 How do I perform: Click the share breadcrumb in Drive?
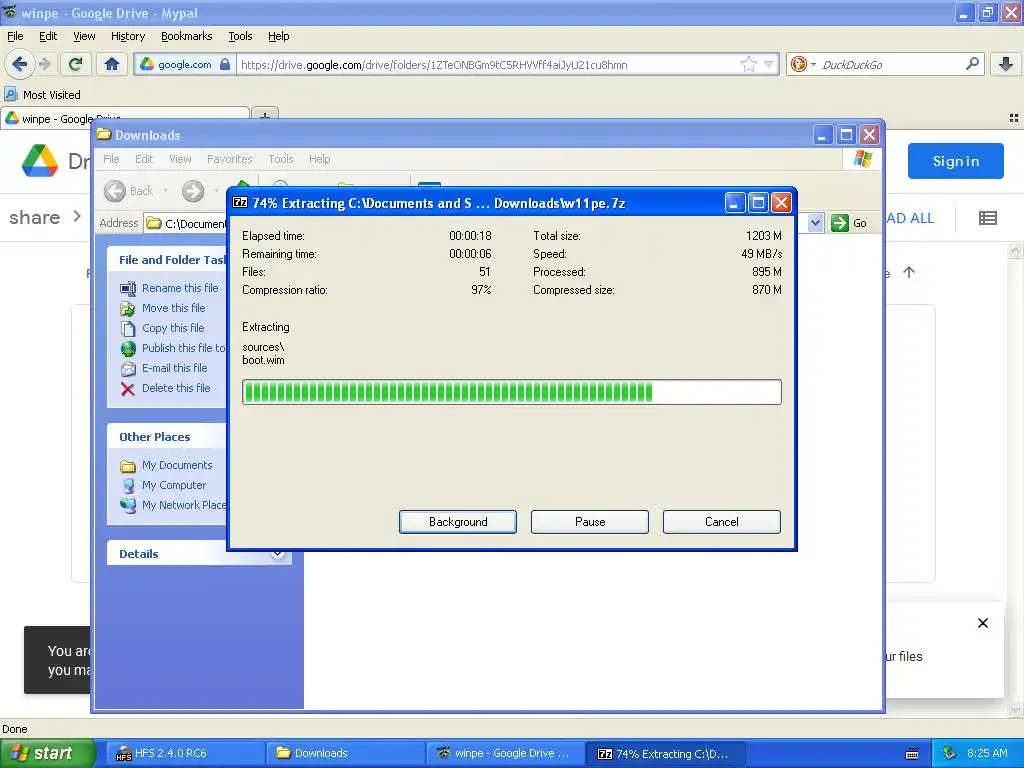[x=34, y=217]
